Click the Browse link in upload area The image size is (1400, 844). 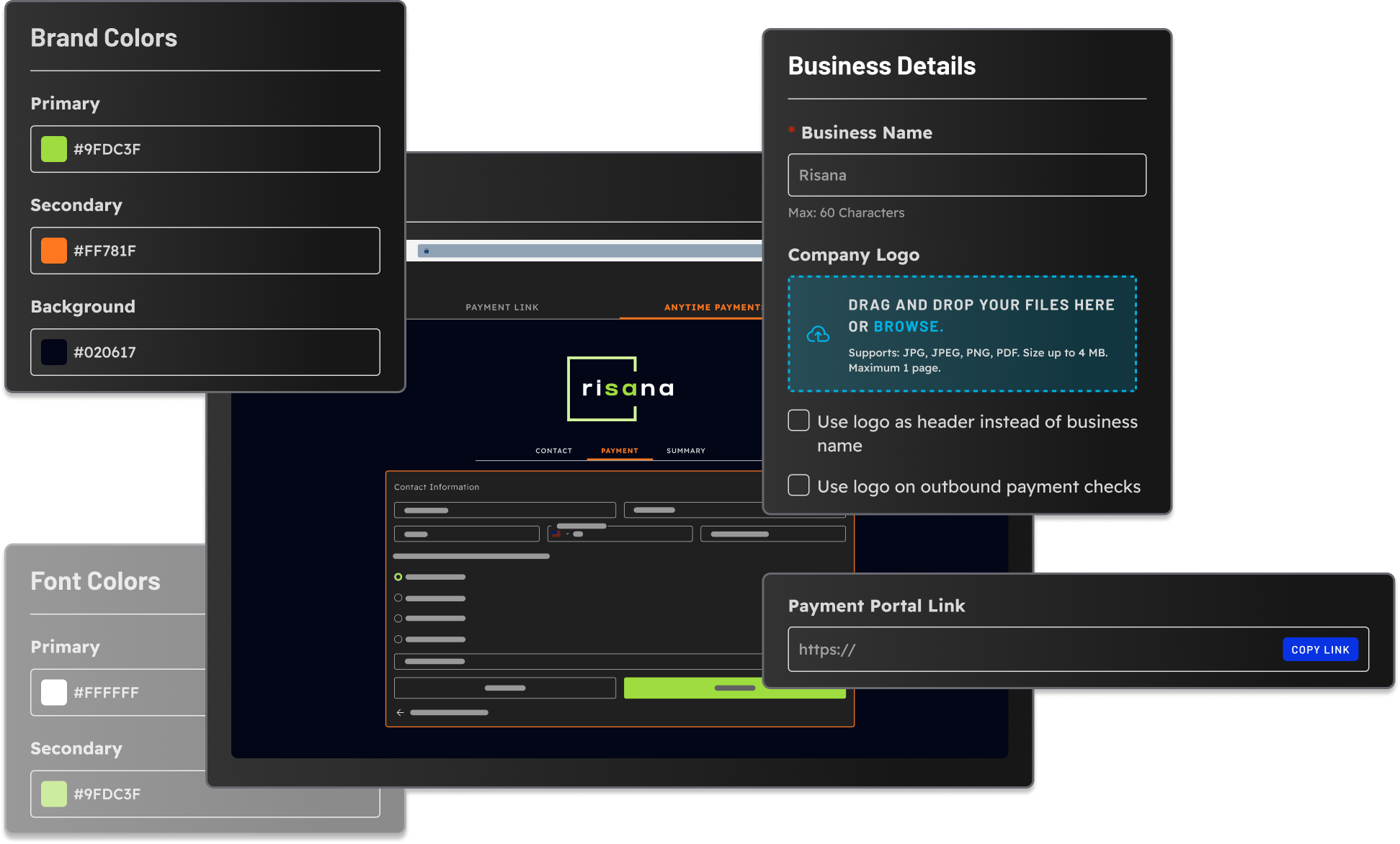tap(907, 327)
